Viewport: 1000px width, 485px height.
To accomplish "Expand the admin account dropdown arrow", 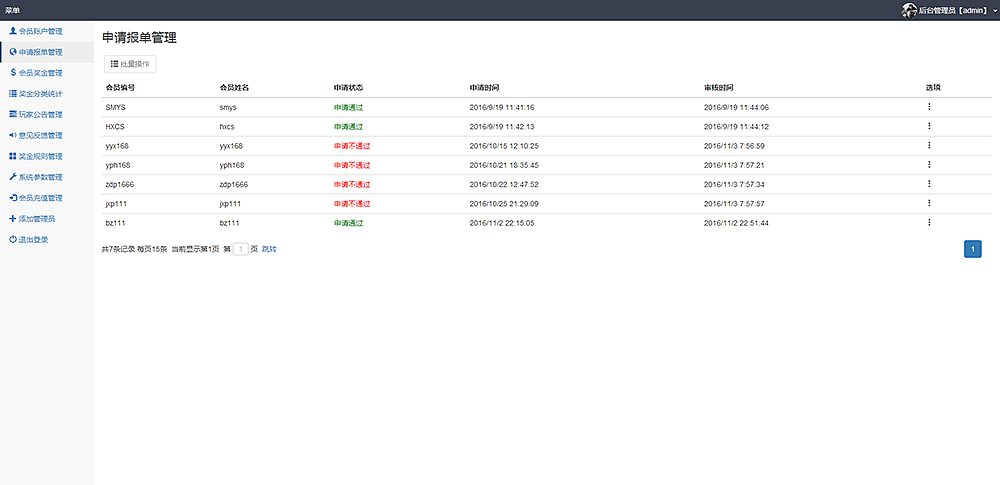I will pyautogui.click(x=995, y=10).
